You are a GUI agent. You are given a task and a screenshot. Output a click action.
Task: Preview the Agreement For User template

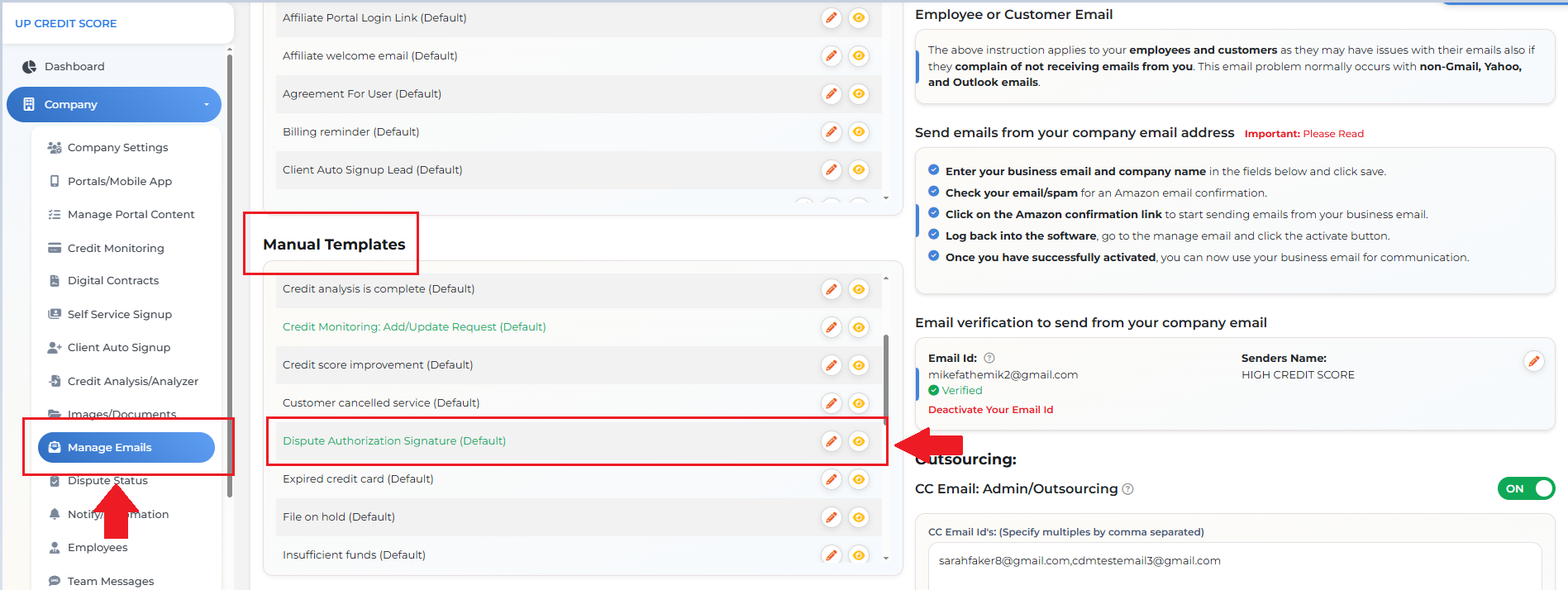point(859,93)
